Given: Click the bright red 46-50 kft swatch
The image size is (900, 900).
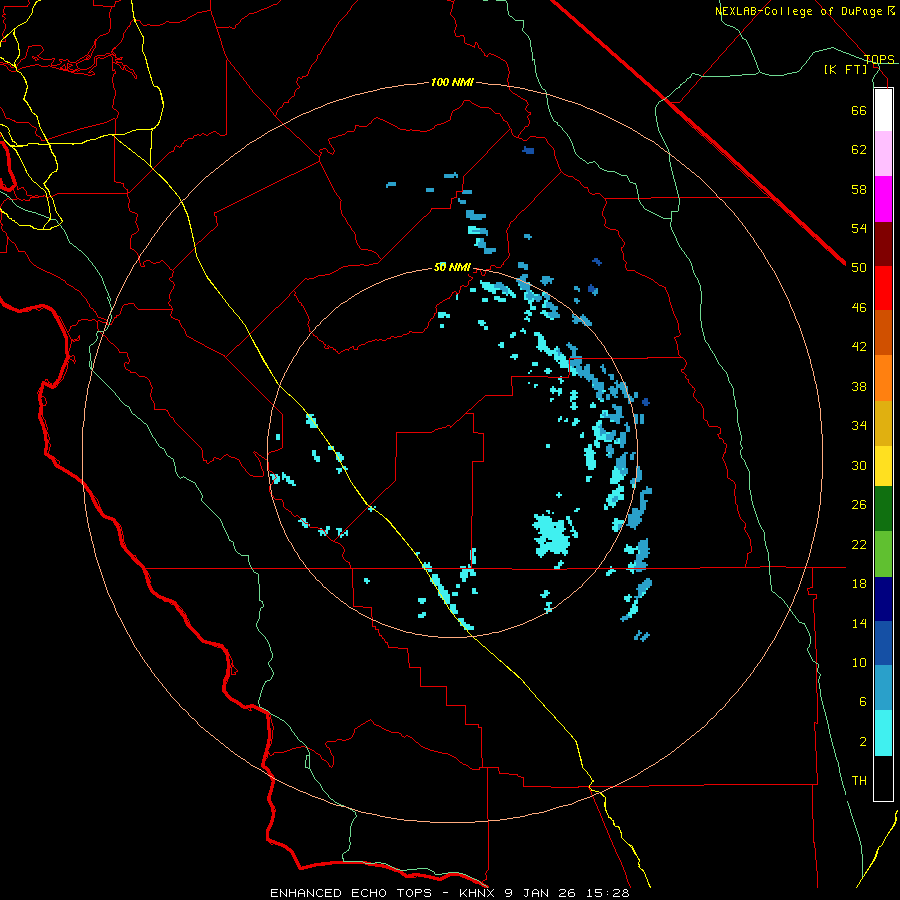Looking at the screenshot, I should coord(883,288).
